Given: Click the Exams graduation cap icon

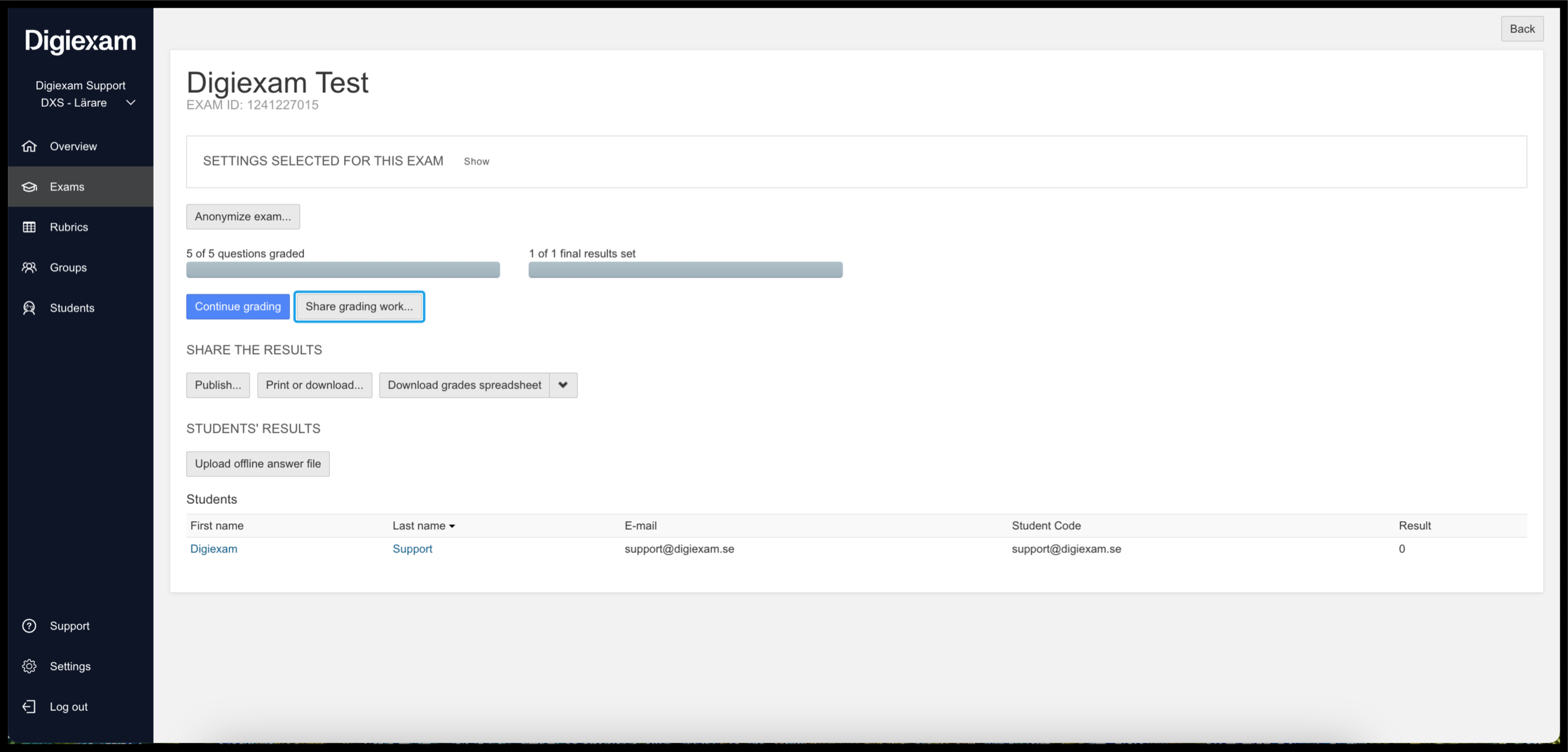Looking at the screenshot, I should click(29, 187).
